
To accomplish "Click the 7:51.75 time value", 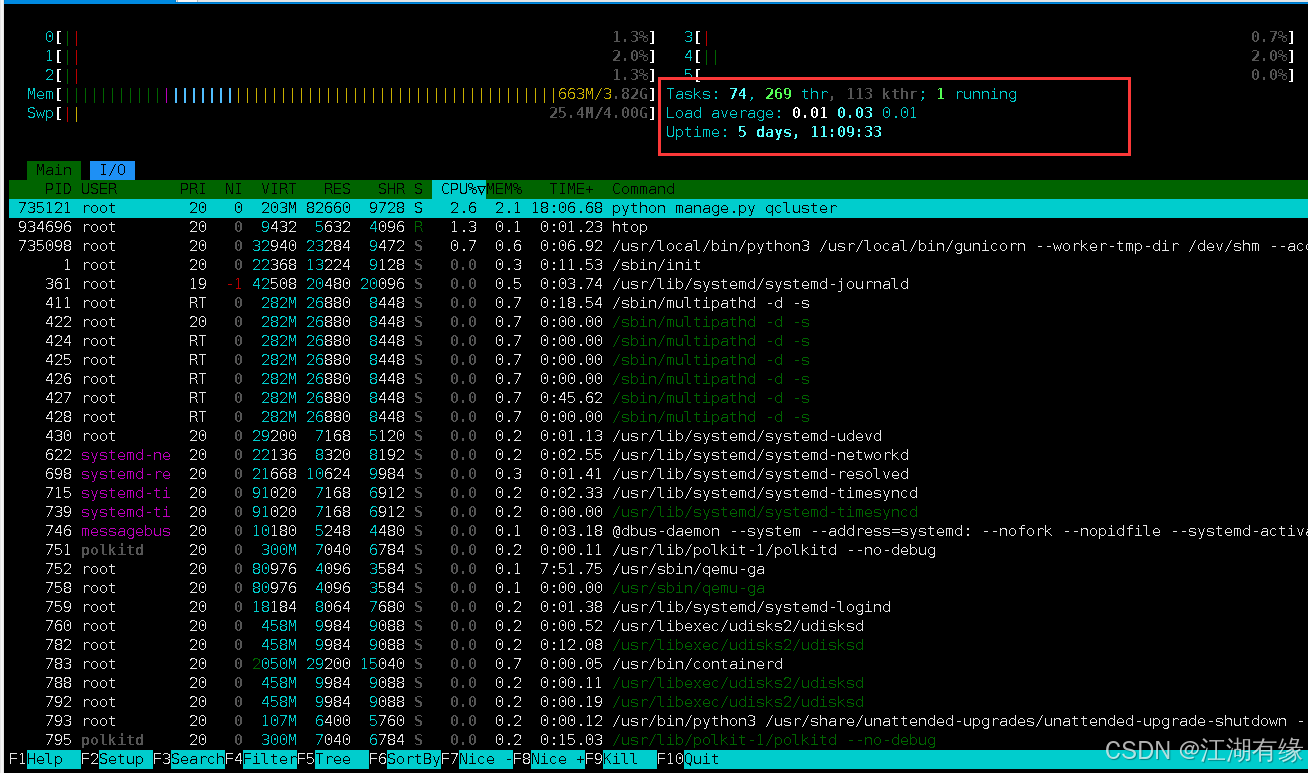I will [571, 569].
